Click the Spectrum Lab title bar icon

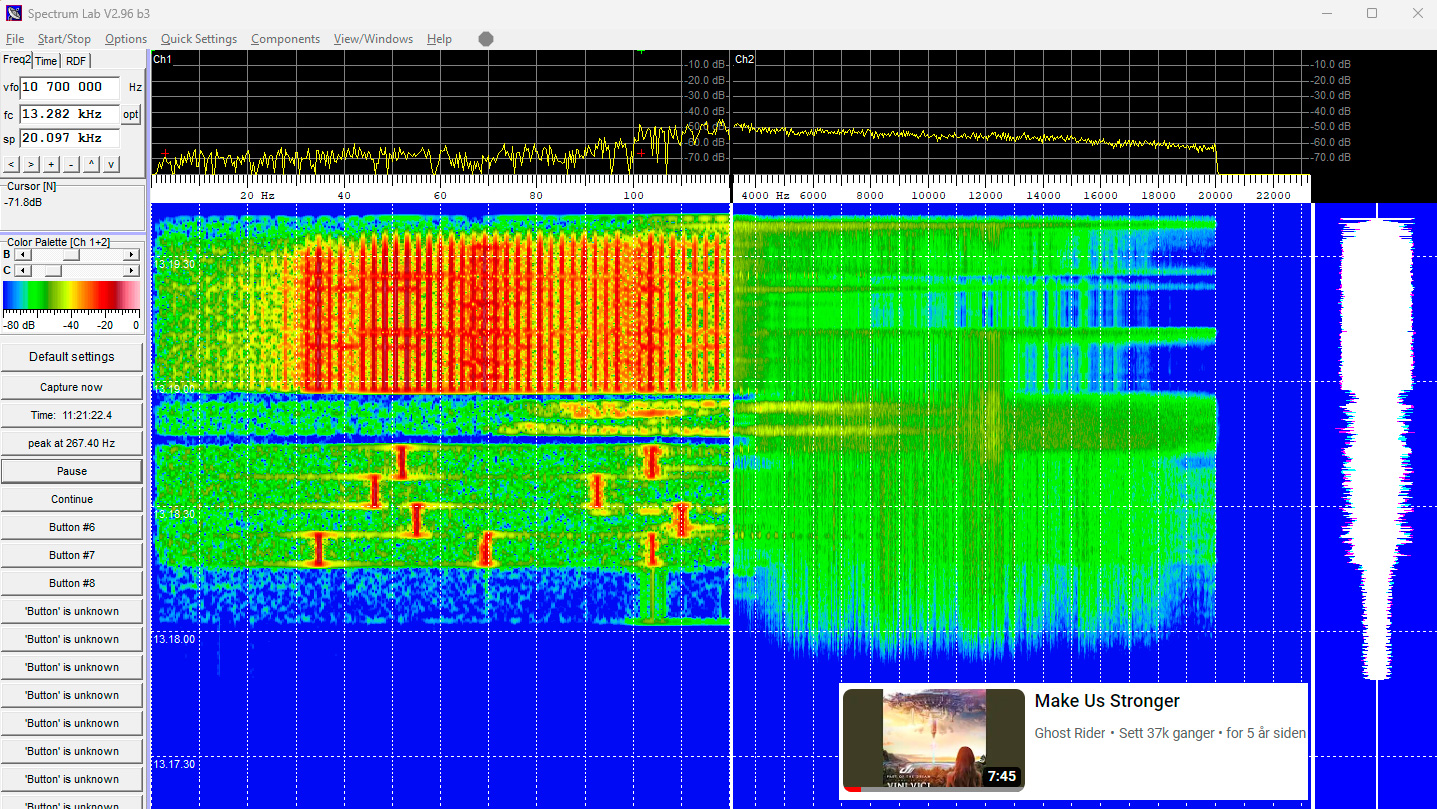[14, 13]
